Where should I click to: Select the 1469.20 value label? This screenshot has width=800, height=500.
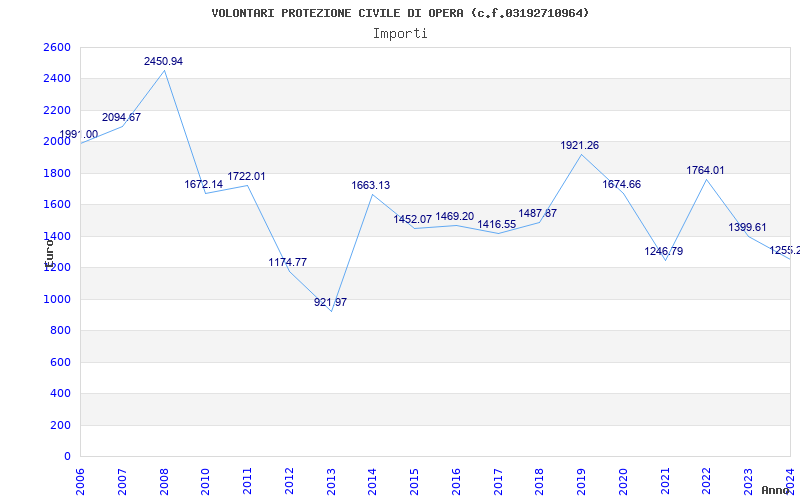[455, 217]
